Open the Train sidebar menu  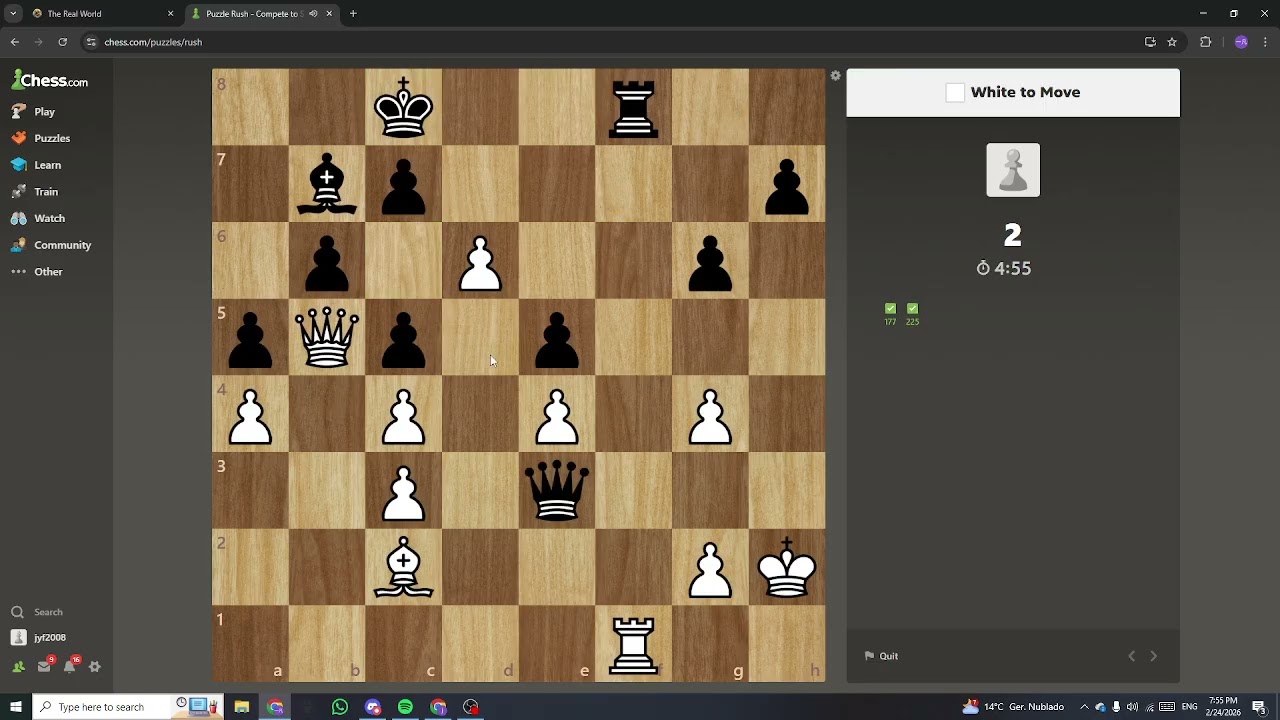coord(35,192)
